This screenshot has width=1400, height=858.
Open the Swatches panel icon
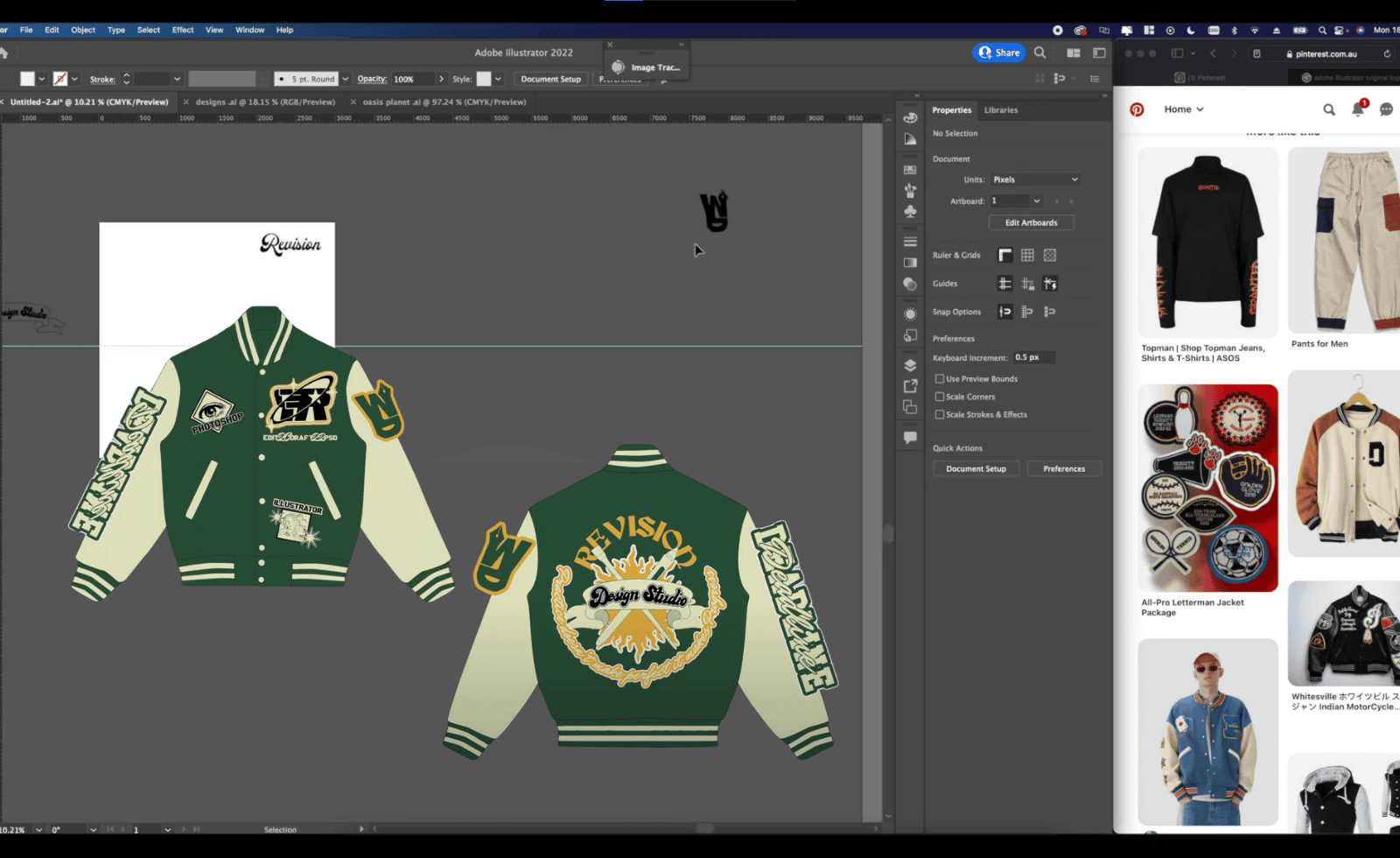[910, 170]
